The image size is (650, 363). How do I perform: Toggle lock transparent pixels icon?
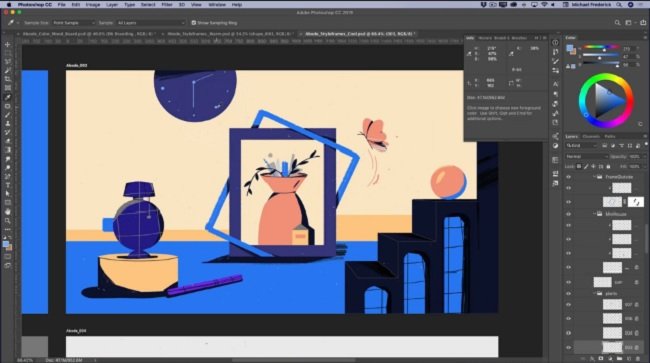click(x=579, y=167)
